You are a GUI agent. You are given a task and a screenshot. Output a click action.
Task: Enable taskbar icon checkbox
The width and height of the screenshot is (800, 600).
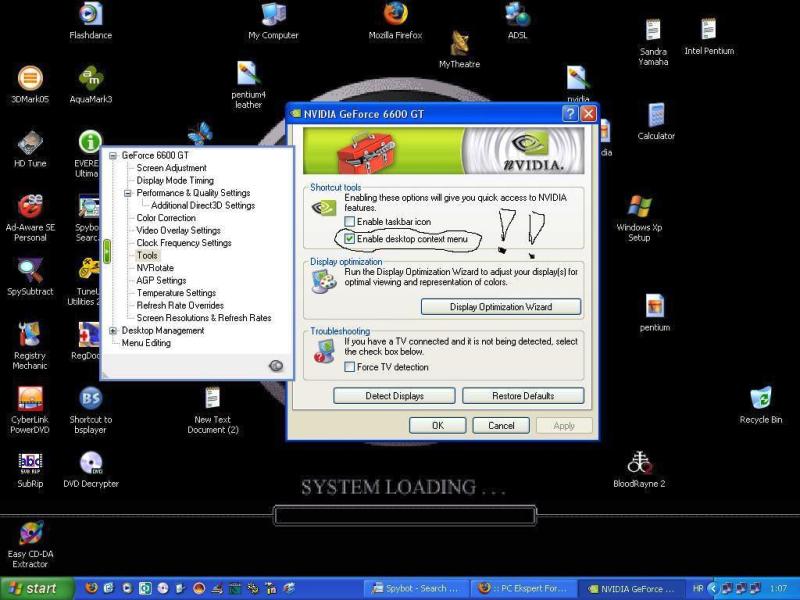(x=349, y=221)
